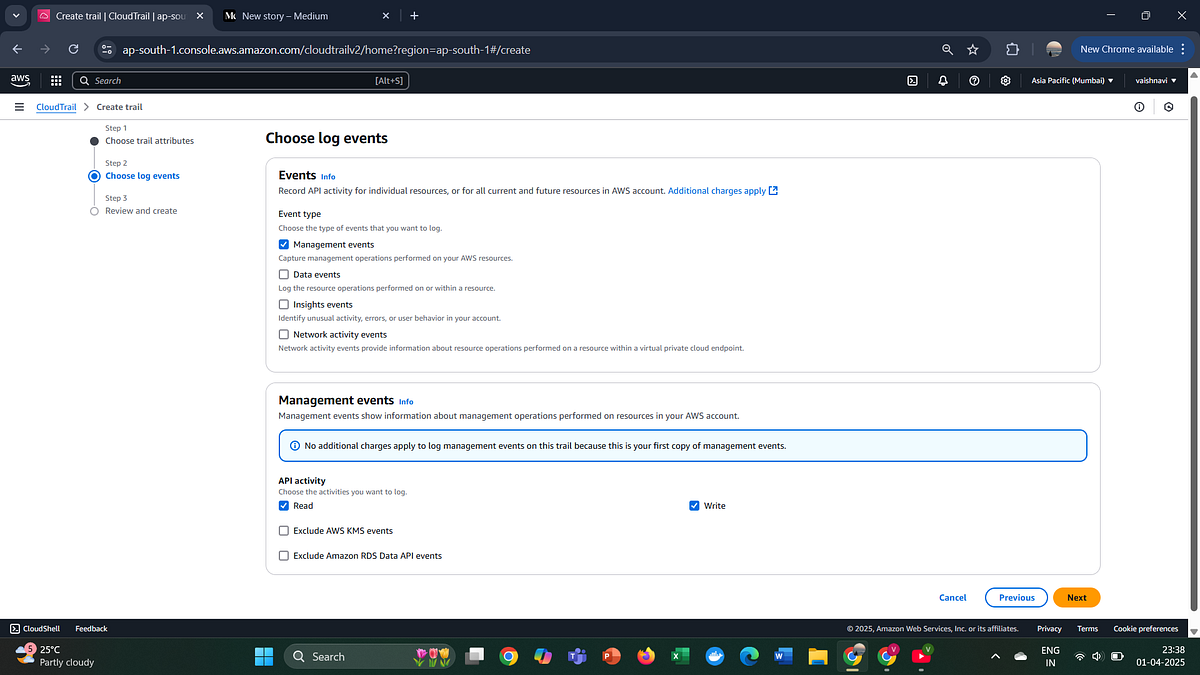
Task: Launch Excel from the Windows taskbar
Action: point(681,656)
